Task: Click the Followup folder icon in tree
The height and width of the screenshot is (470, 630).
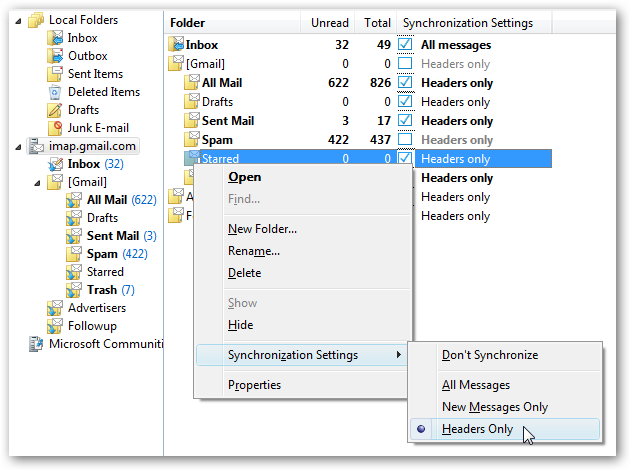Action: click(x=55, y=326)
